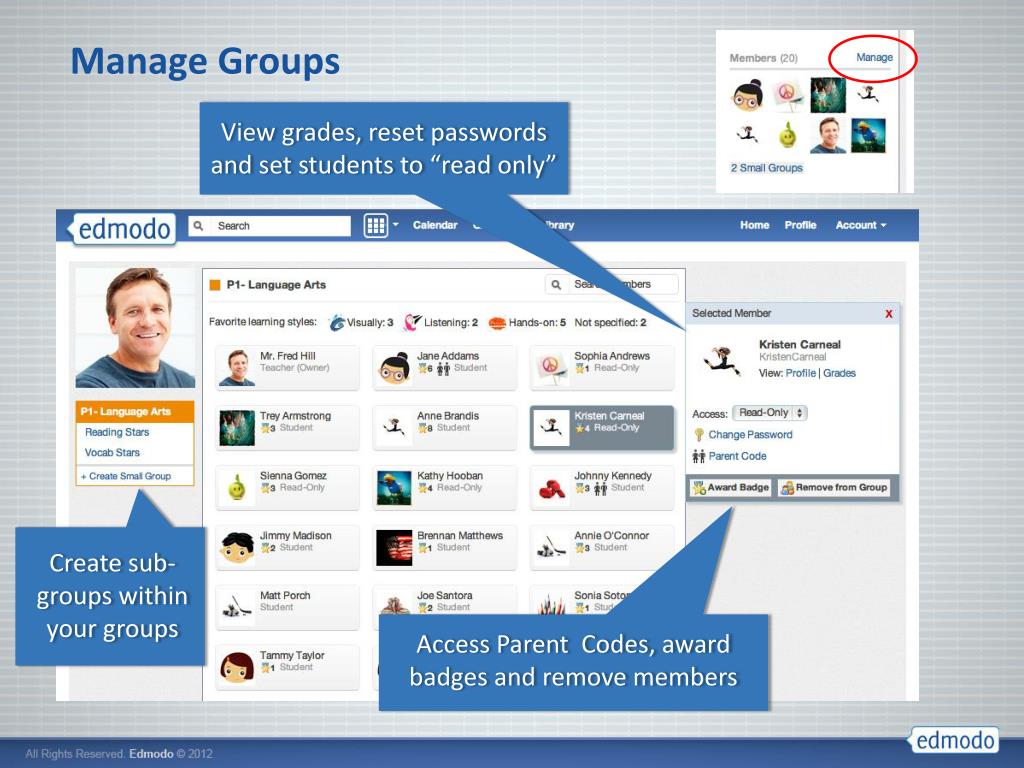The height and width of the screenshot is (768, 1024).
Task: Click Sophia Andrews peace sign avatar
Action: pos(551,368)
